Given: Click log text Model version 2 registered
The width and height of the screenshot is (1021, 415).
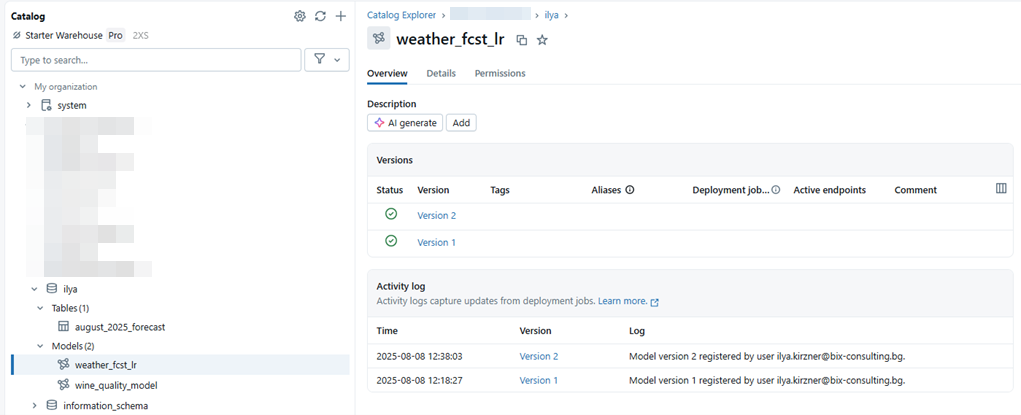Looking at the screenshot, I should pyautogui.click(x=767, y=356).
